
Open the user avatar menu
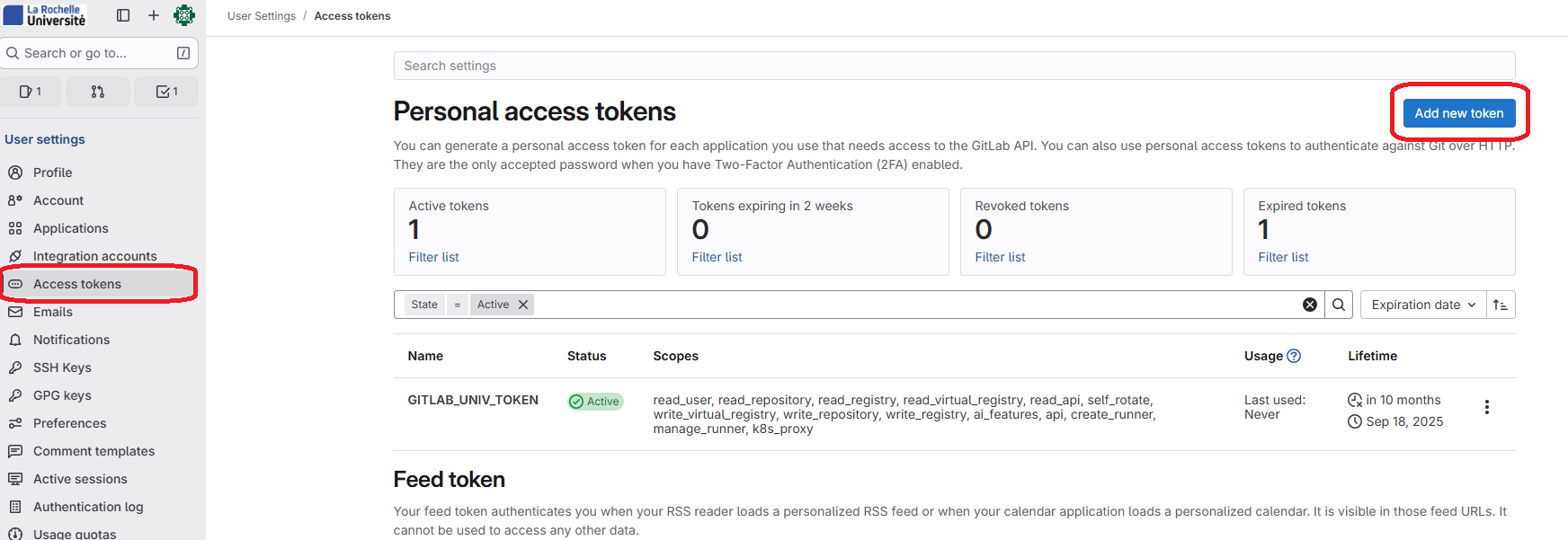click(184, 15)
